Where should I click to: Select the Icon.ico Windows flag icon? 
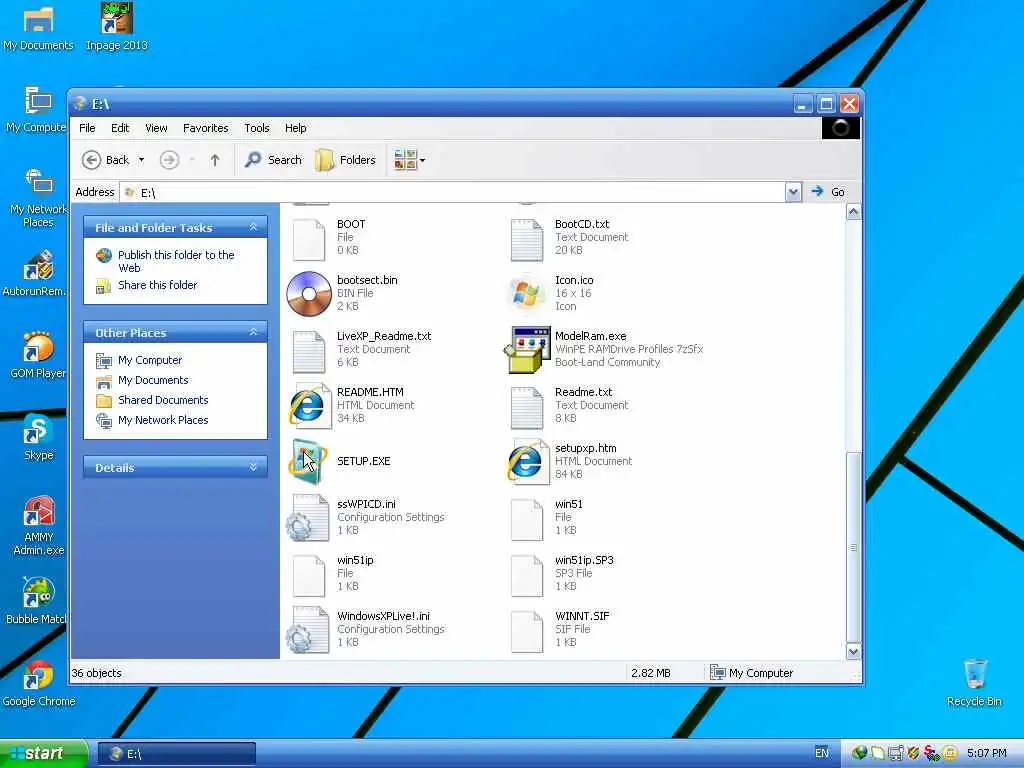(x=527, y=294)
